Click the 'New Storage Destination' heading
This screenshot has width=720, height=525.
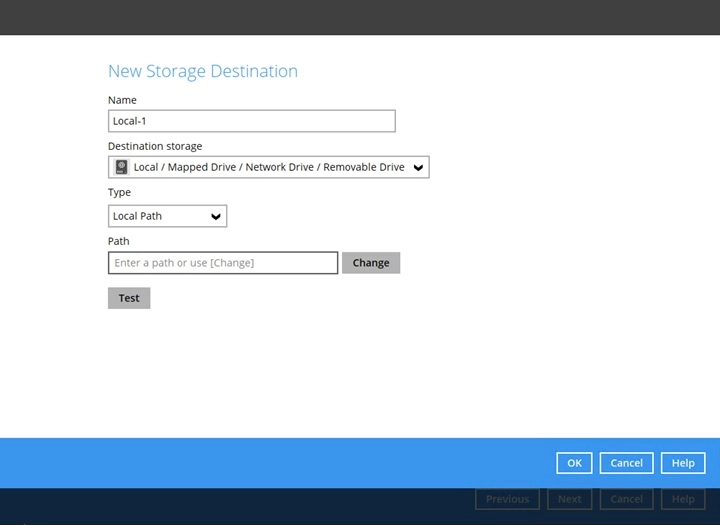point(202,71)
